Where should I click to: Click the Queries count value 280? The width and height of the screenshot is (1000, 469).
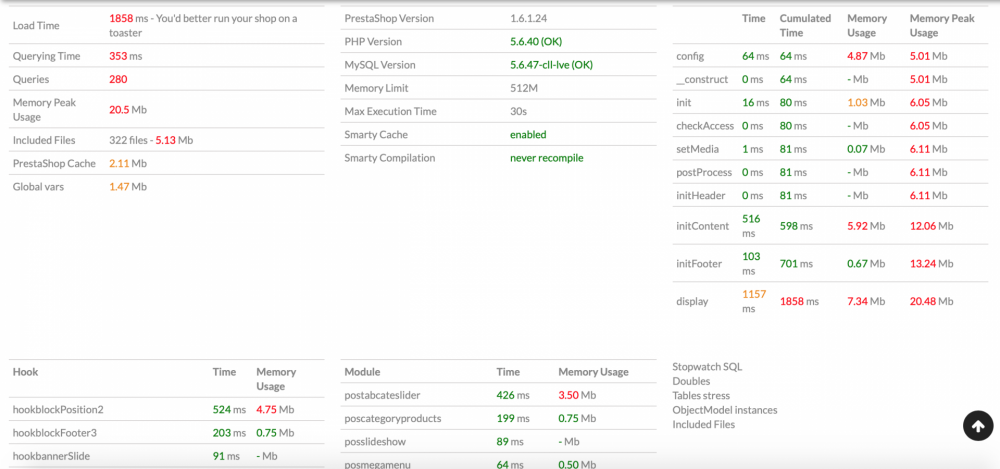pos(118,79)
